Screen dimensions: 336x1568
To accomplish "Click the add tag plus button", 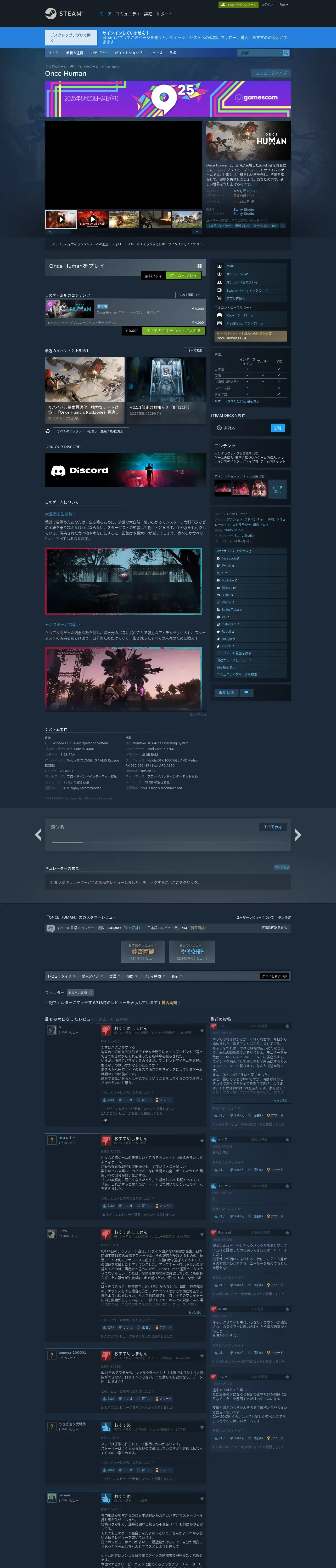I will click(x=282, y=225).
